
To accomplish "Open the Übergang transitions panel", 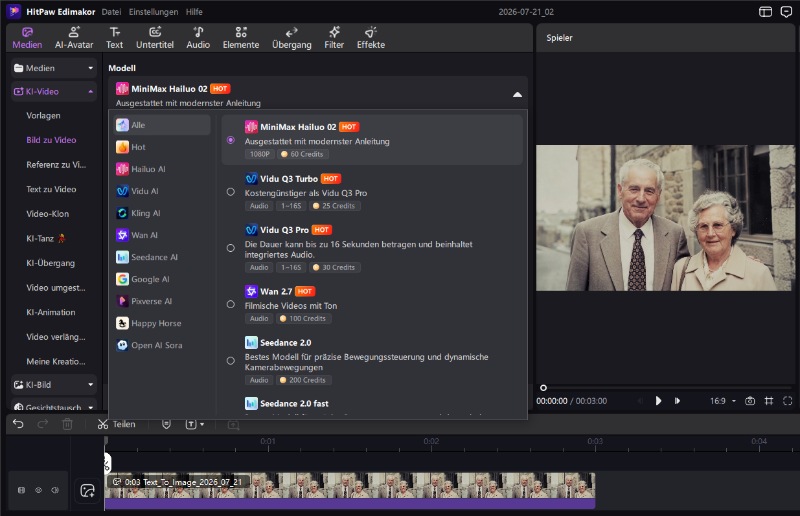I will coord(291,38).
